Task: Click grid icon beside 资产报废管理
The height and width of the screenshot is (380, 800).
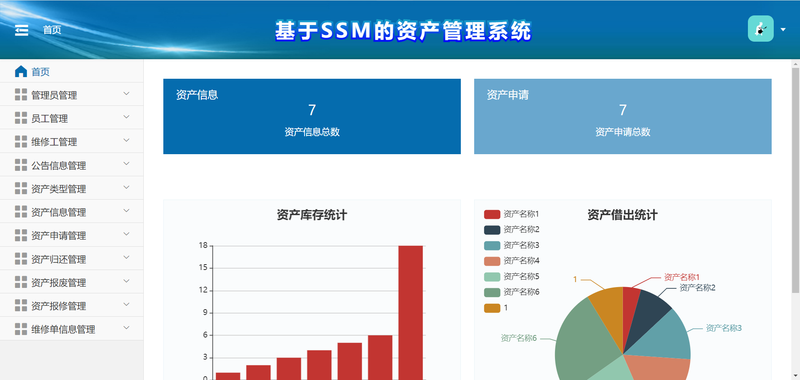Action: point(21,282)
